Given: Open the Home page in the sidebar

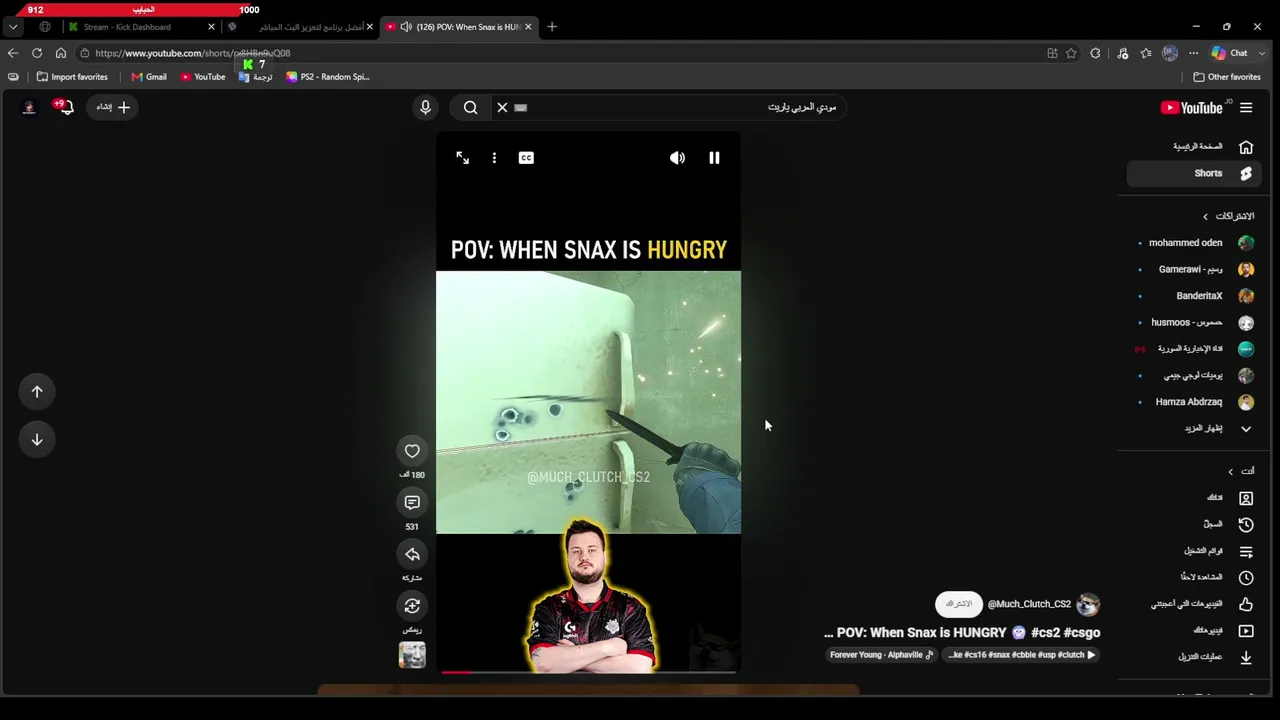Looking at the screenshot, I should [1192, 147].
